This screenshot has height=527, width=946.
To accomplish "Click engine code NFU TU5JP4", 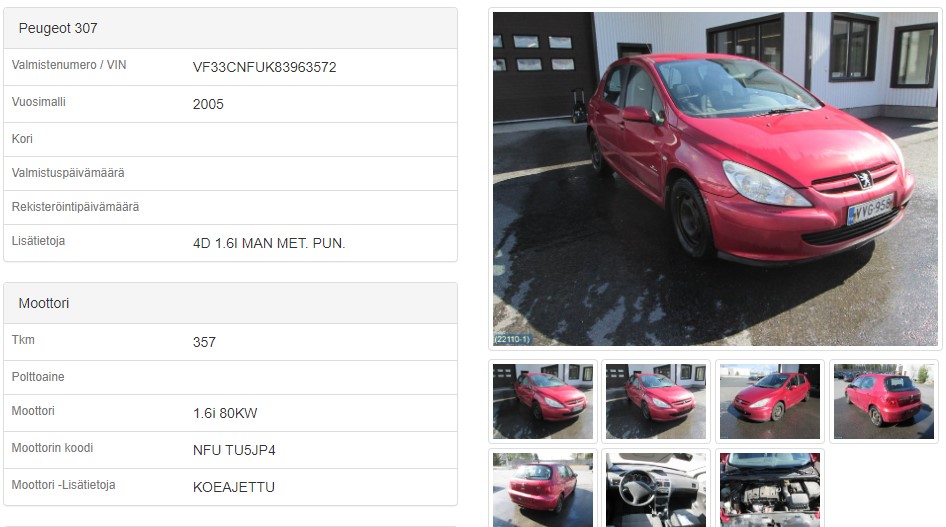I will tap(234, 450).
